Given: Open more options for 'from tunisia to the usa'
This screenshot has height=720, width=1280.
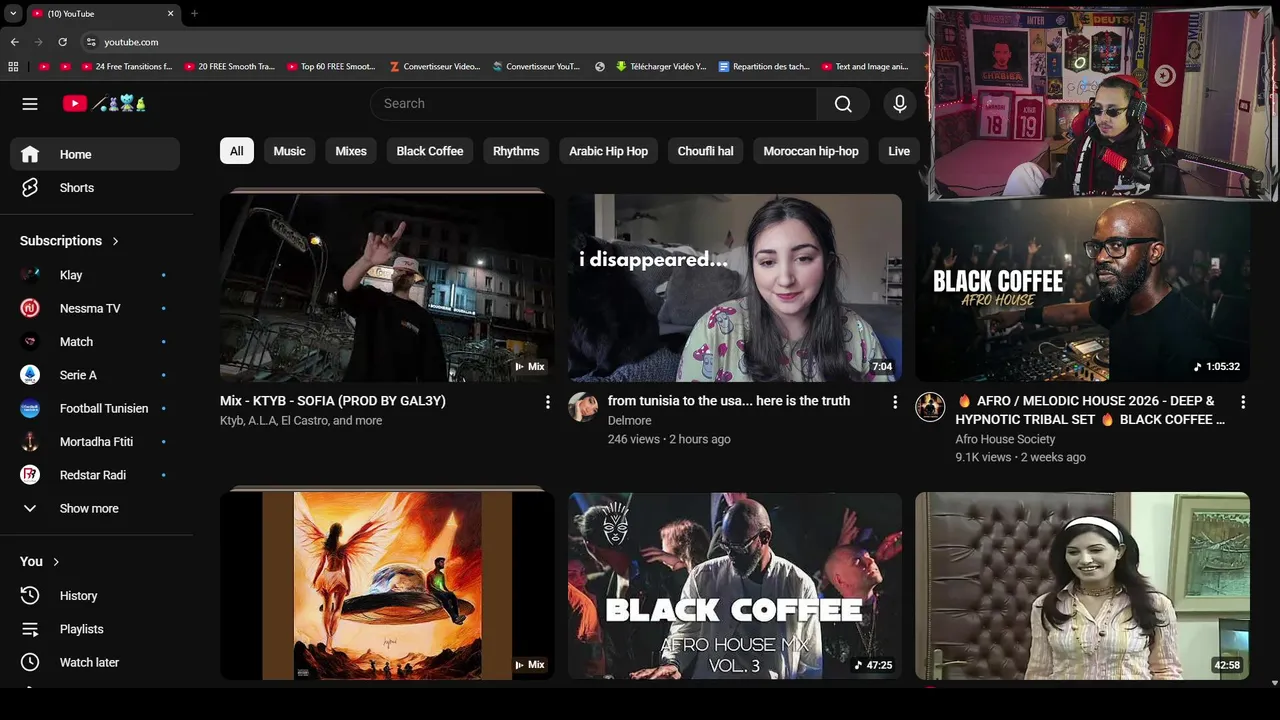Looking at the screenshot, I should pyautogui.click(x=895, y=402).
